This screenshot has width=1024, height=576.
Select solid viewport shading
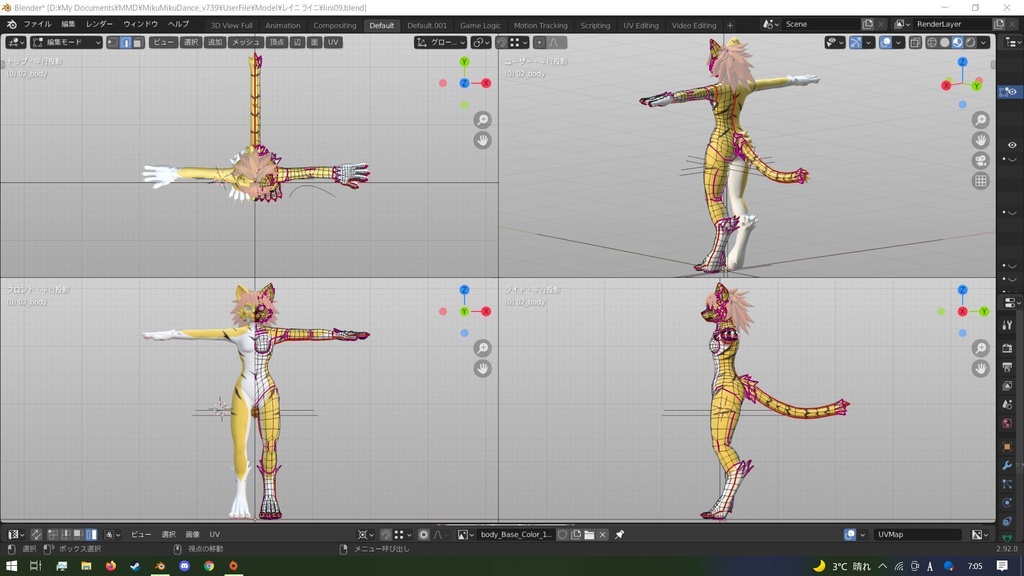(x=945, y=42)
